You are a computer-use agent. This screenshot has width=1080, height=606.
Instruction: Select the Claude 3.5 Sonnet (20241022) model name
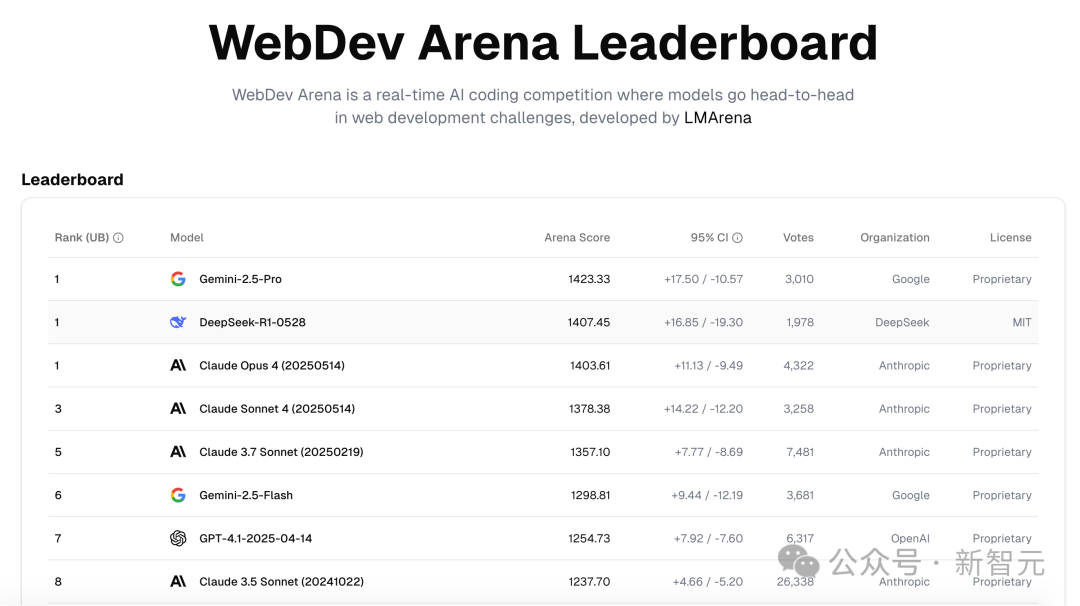pyautogui.click(x=281, y=582)
